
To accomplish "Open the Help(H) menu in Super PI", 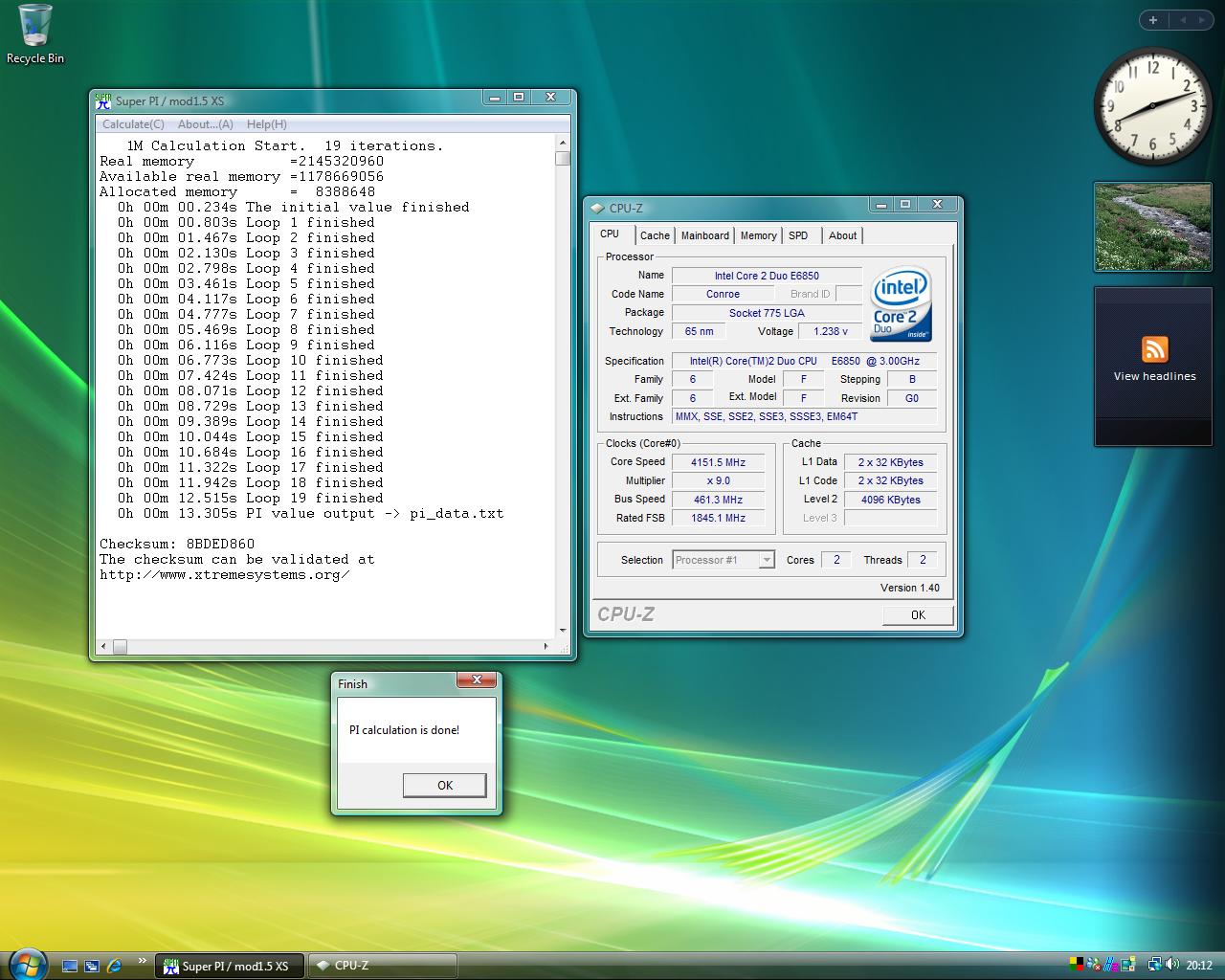I will (267, 124).
